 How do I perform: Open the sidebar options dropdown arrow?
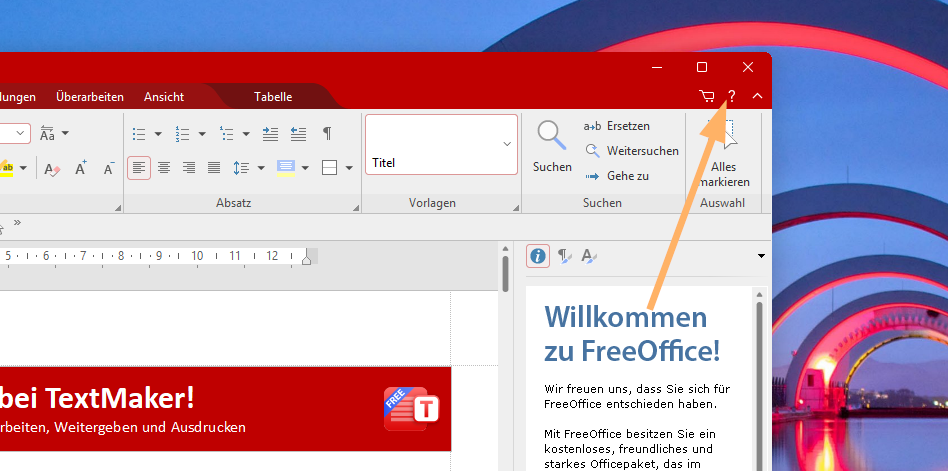pos(761,256)
